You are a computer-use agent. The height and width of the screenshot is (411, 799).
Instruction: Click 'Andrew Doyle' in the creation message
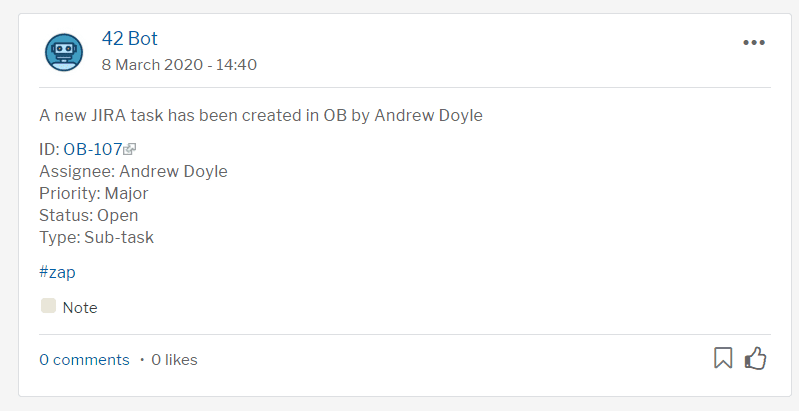(429, 116)
